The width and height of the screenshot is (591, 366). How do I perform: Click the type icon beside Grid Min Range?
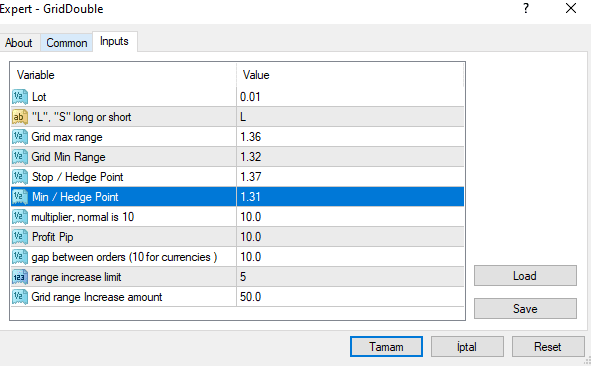pyautogui.click(x=20, y=157)
